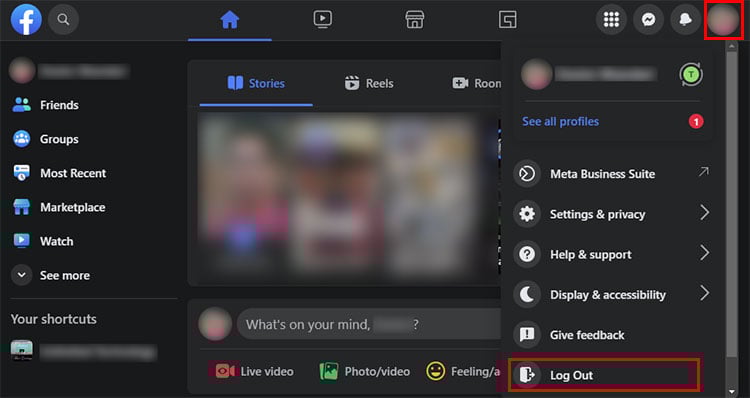
Task: Click the Facebook logo icon
Action: 26,20
